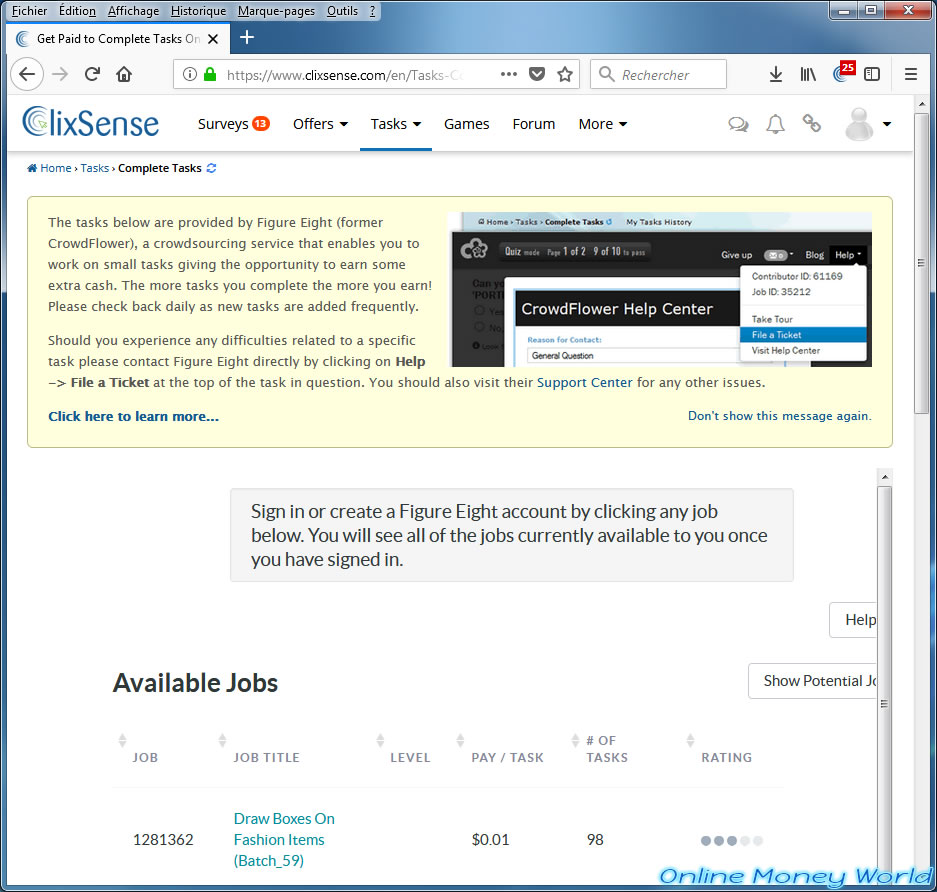Open the Firefox downloads arrow

coord(776,74)
